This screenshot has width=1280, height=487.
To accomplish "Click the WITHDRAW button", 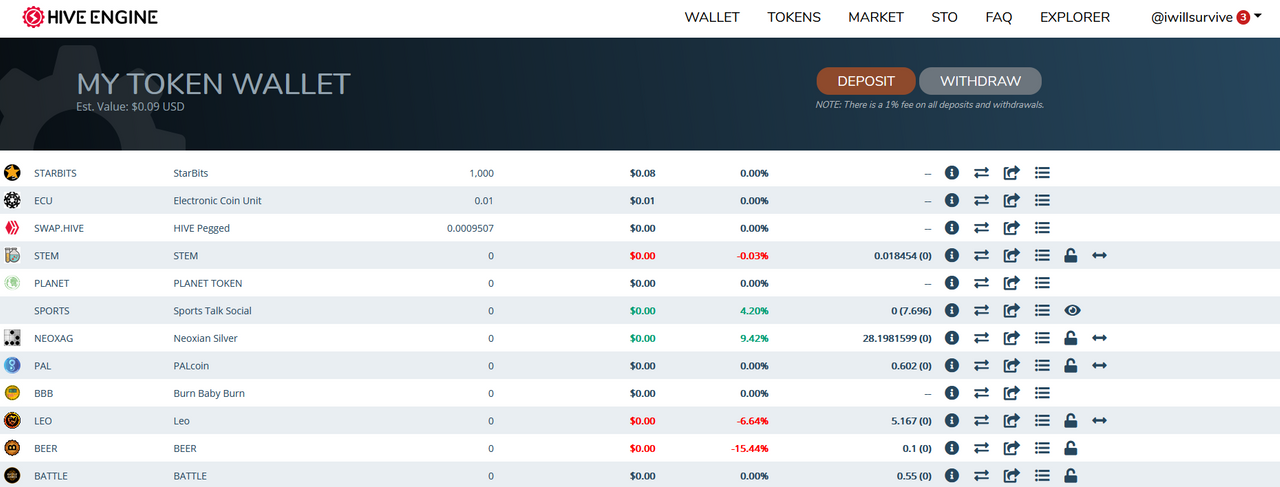I will tap(980, 81).
